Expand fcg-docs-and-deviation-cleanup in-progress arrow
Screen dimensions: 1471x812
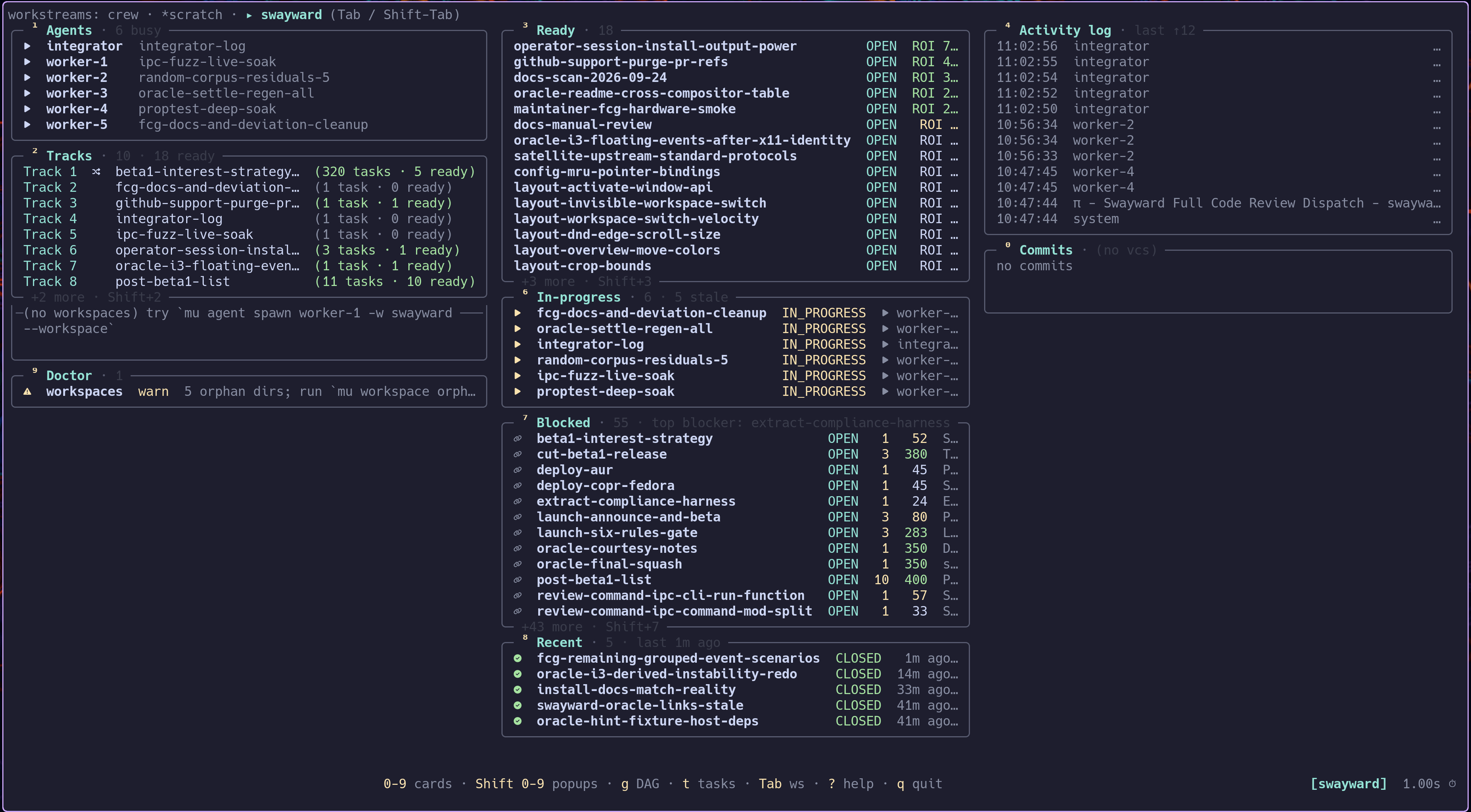518,313
